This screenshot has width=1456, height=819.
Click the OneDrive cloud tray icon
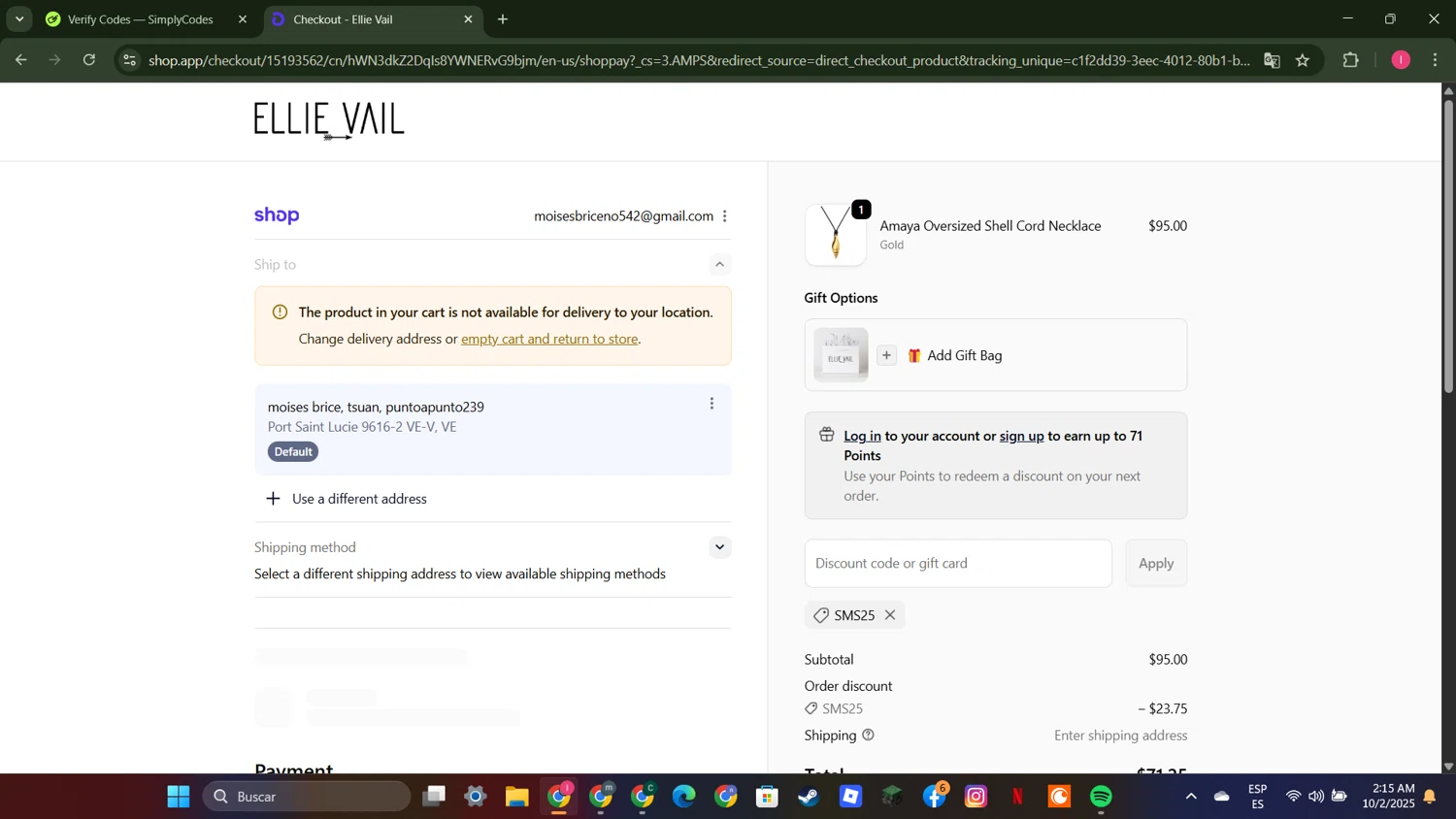[1222, 797]
